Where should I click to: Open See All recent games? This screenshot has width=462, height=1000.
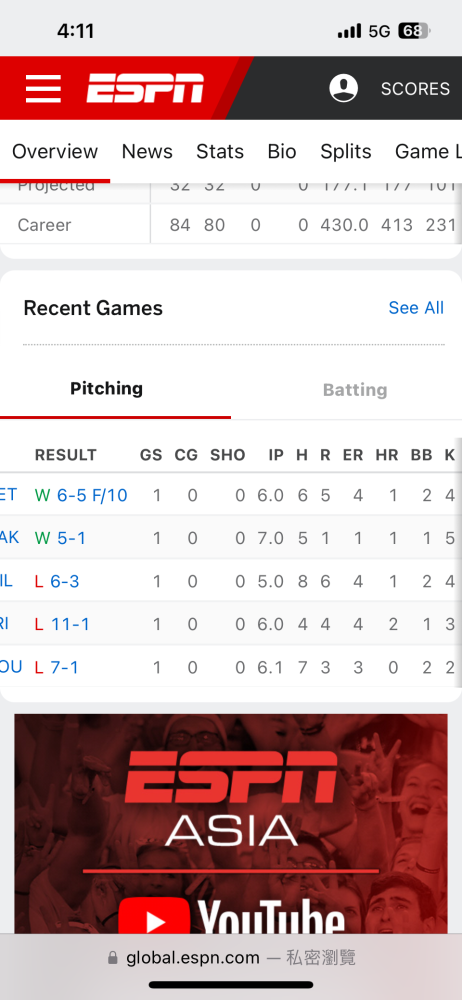pyautogui.click(x=416, y=307)
